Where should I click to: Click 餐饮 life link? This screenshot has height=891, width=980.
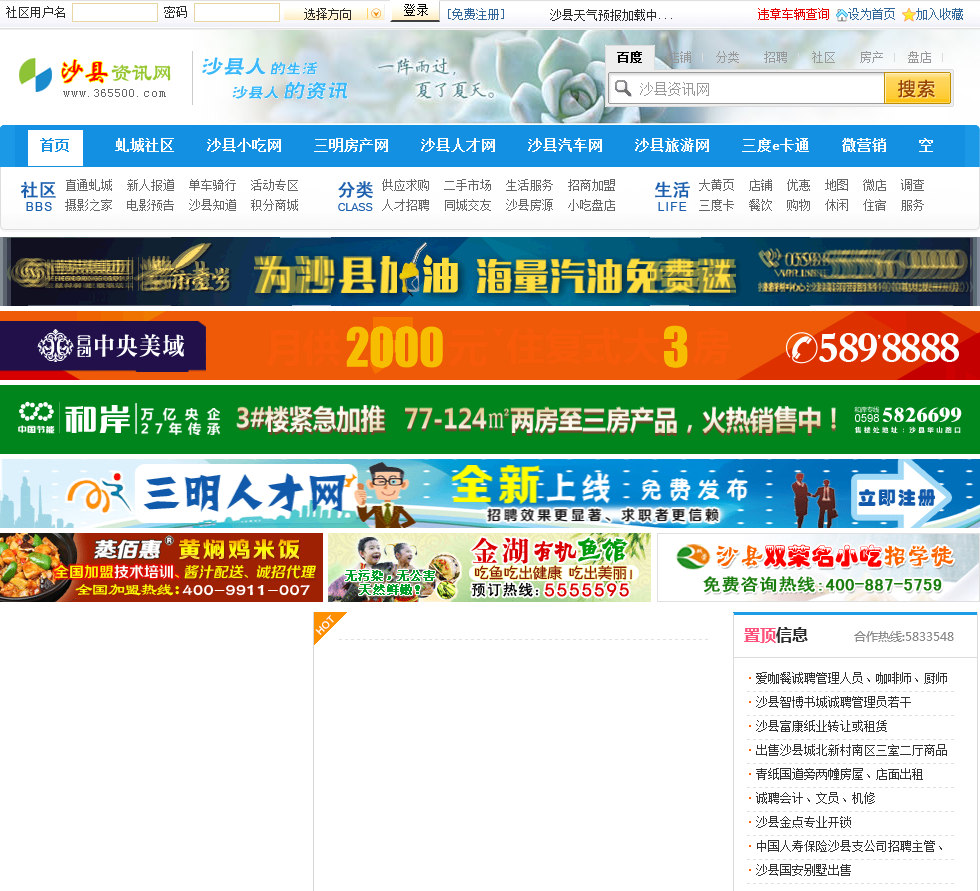760,206
